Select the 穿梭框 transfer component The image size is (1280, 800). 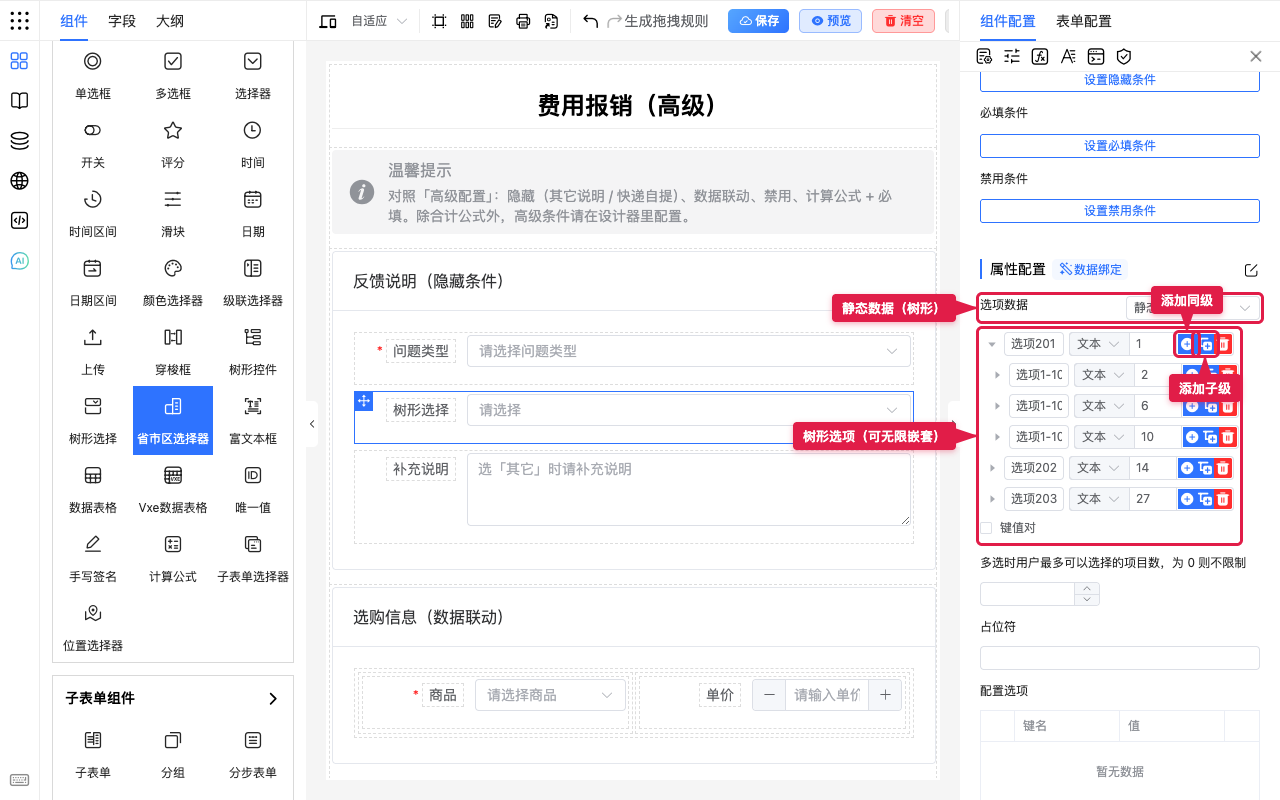[x=173, y=351]
